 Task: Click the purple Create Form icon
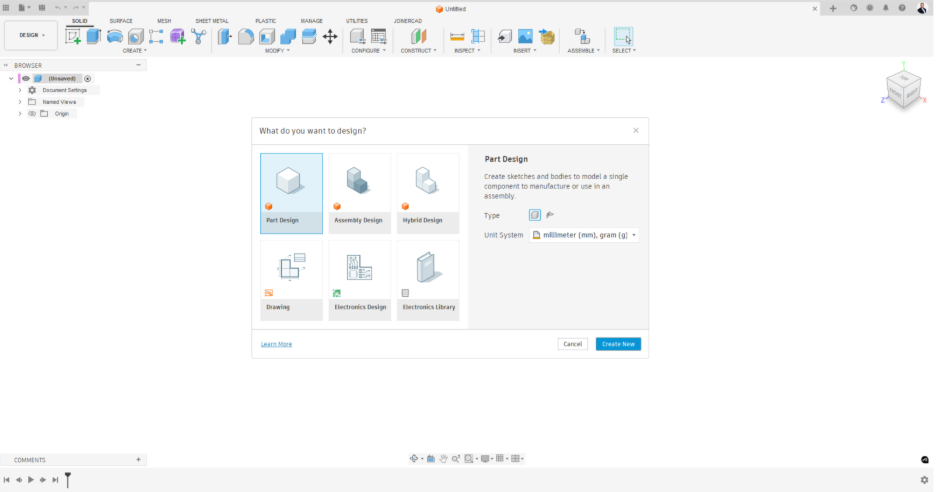pos(177,36)
